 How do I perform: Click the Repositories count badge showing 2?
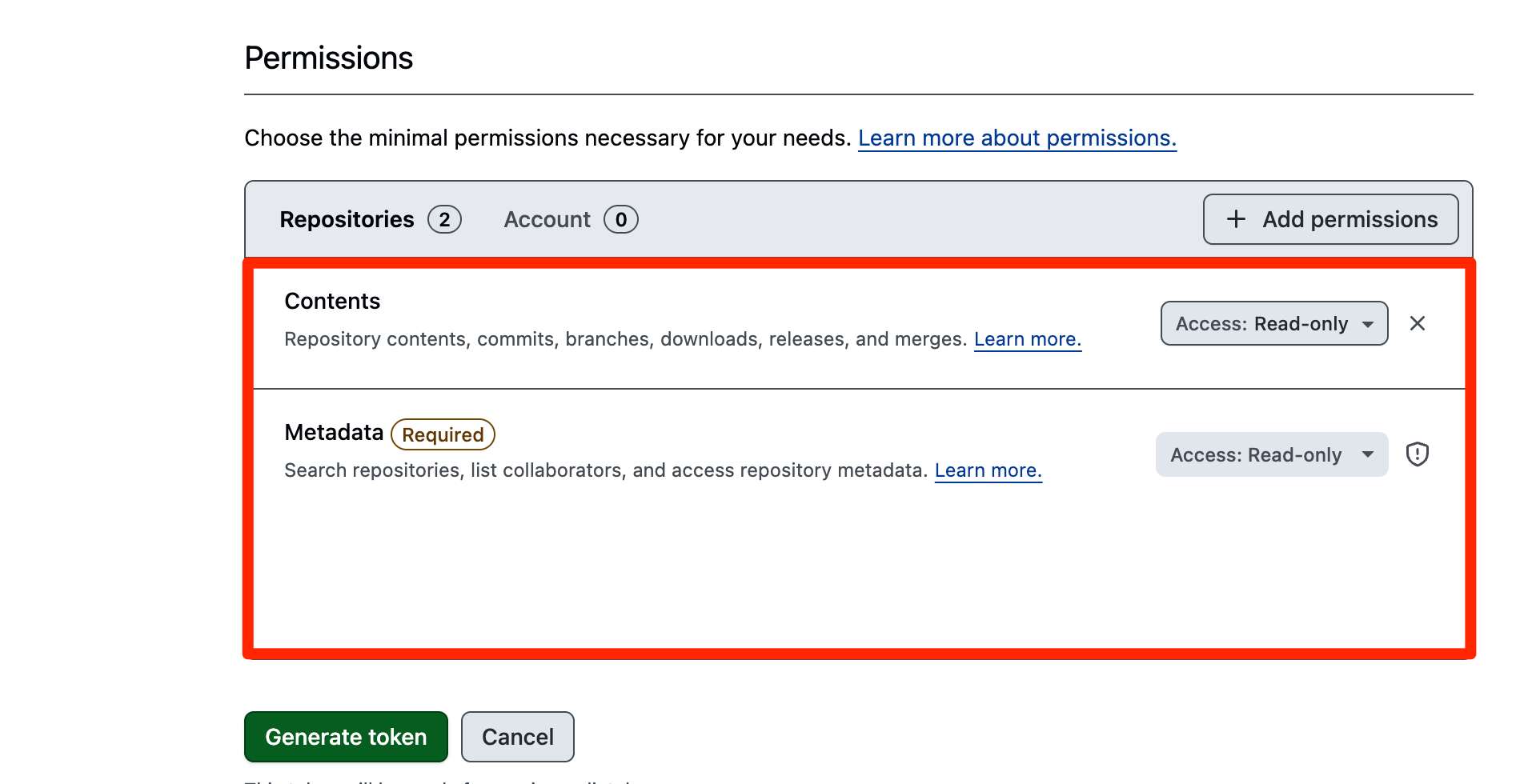444,219
